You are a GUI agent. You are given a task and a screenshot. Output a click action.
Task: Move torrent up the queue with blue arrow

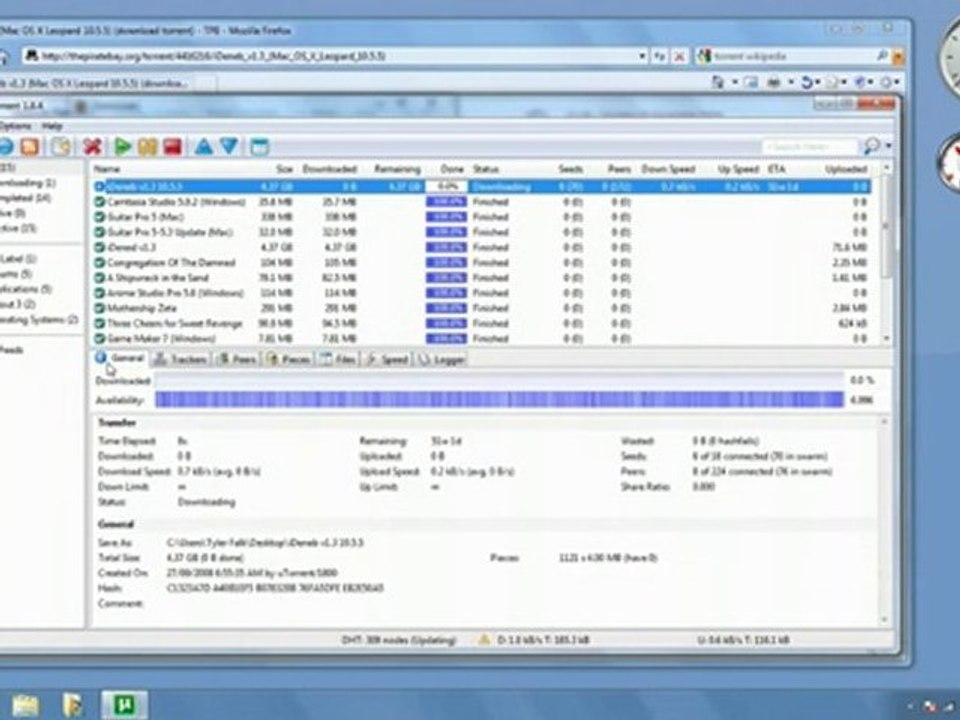[204, 146]
